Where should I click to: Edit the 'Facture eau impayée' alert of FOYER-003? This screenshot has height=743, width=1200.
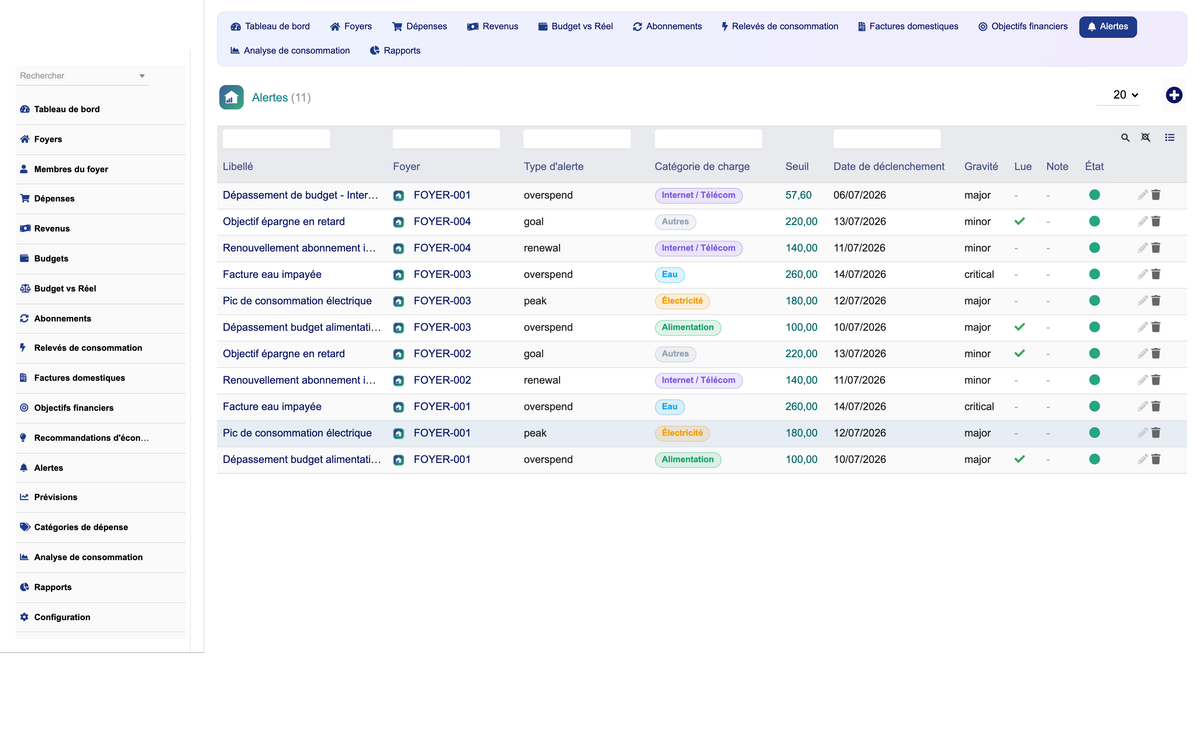pyautogui.click(x=1143, y=274)
